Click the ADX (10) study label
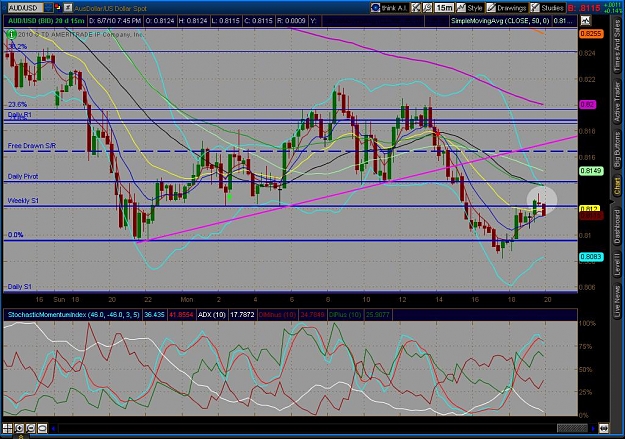 212,315
